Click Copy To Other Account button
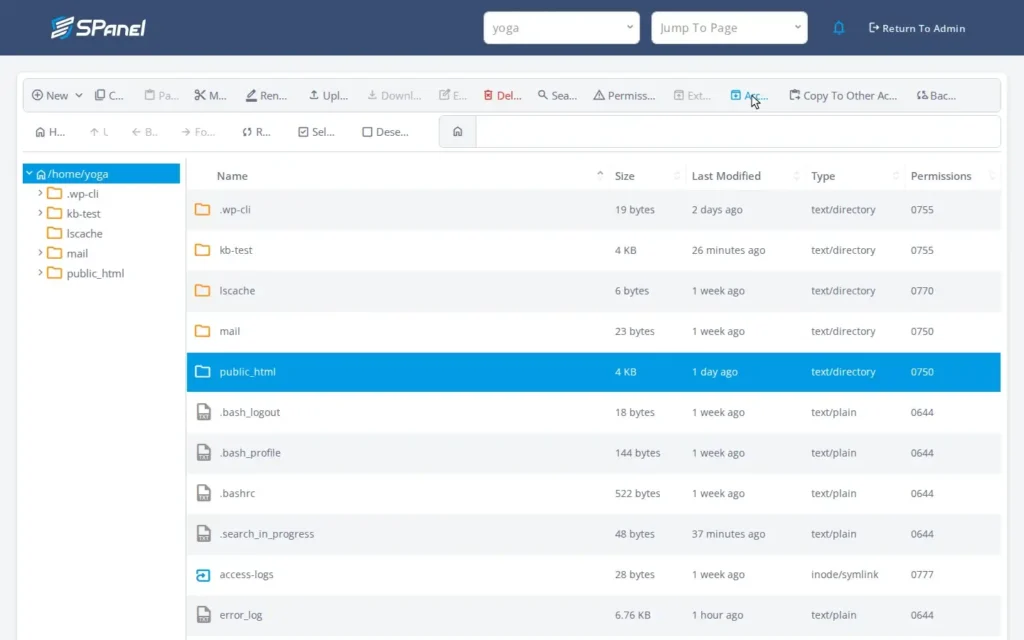 point(842,95)
